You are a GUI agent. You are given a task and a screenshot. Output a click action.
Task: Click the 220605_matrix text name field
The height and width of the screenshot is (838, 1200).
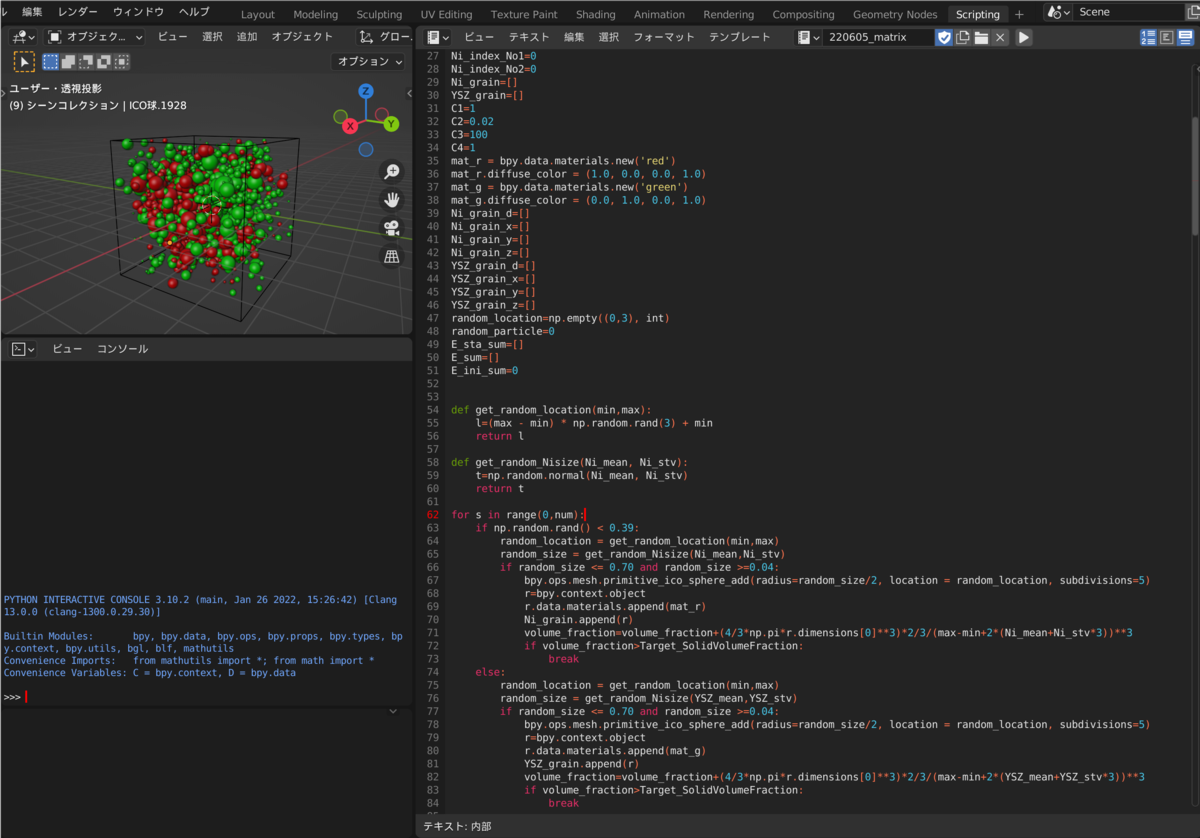pyautogui.click(x=879, y=37)
